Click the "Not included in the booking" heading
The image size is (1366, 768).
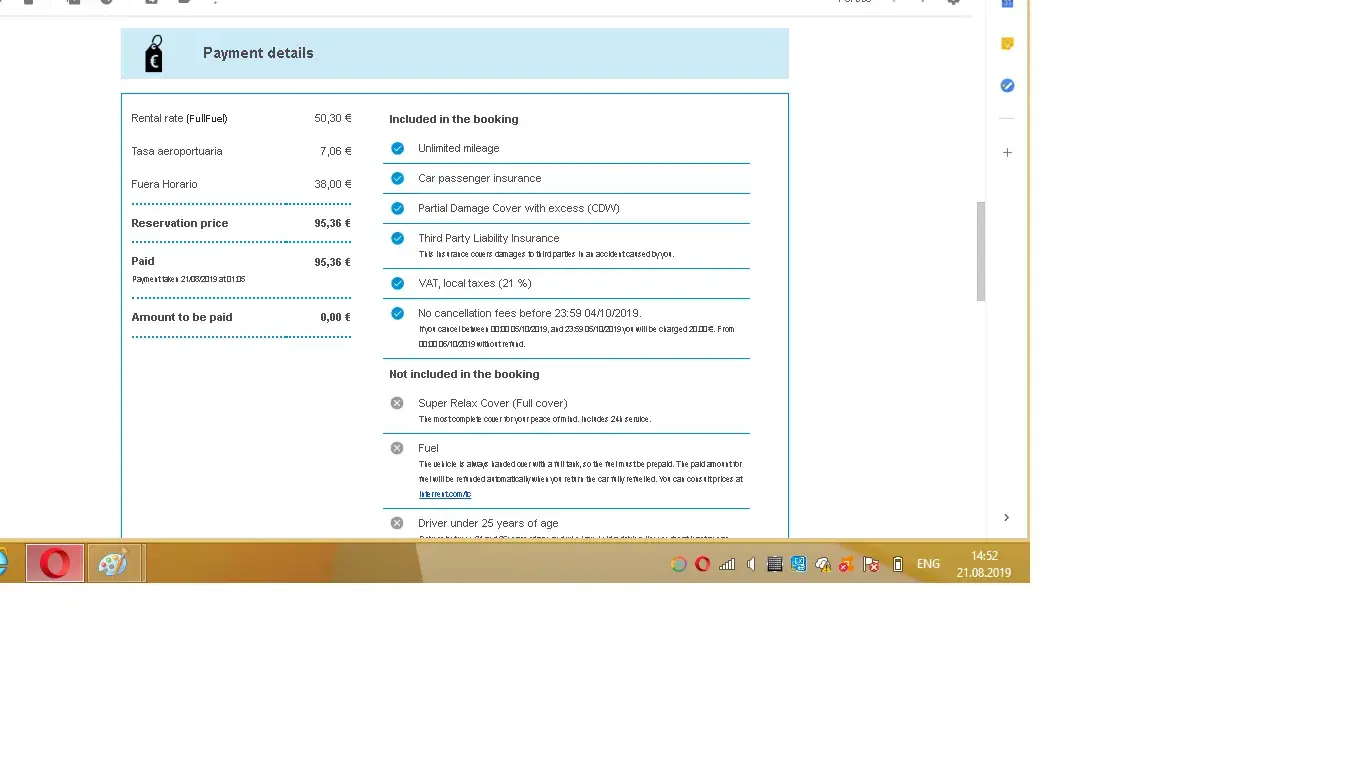pyautogui.click(x=464, y=374)
